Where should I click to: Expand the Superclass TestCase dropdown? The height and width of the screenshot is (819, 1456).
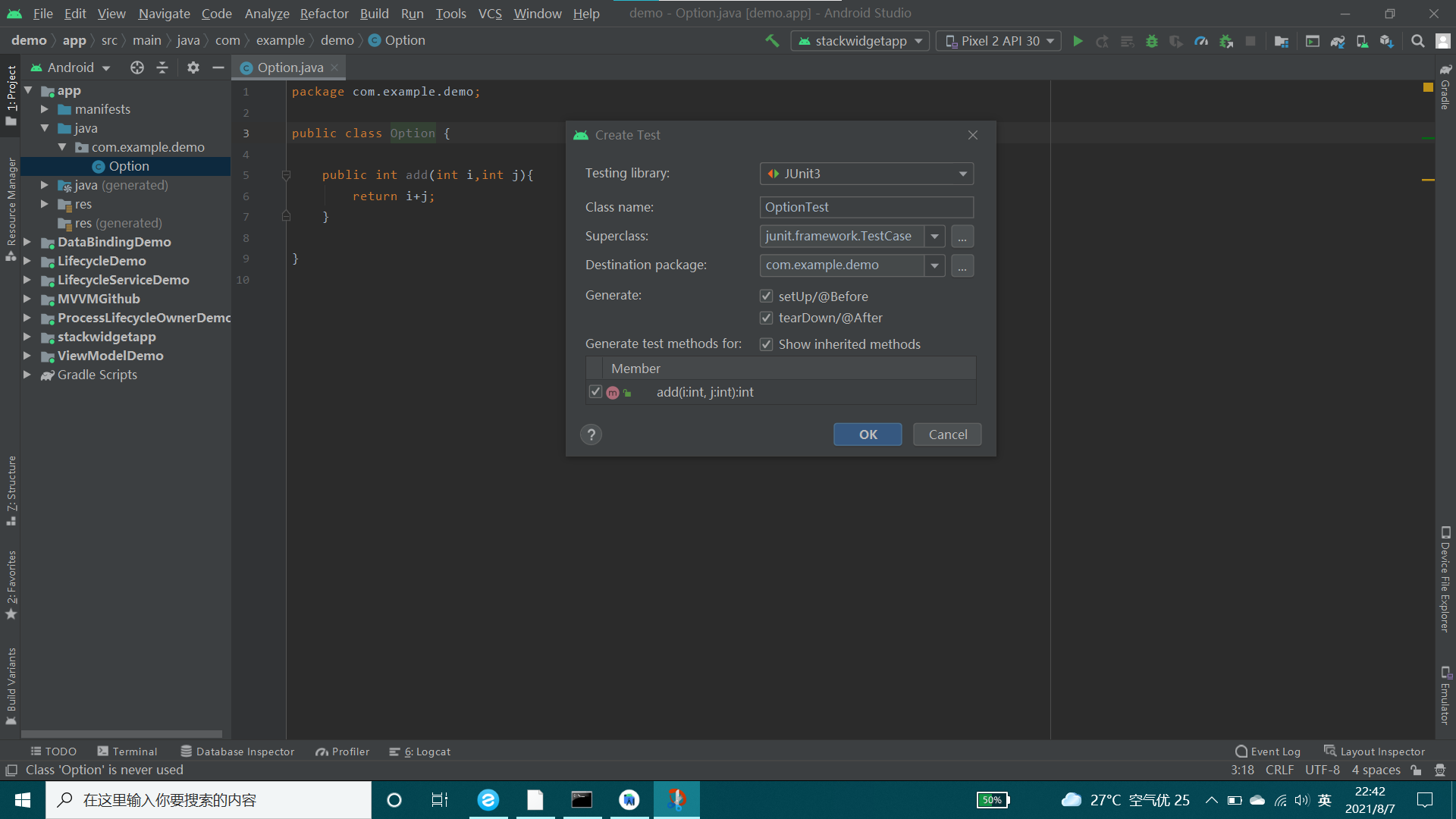tap(933, 236)
